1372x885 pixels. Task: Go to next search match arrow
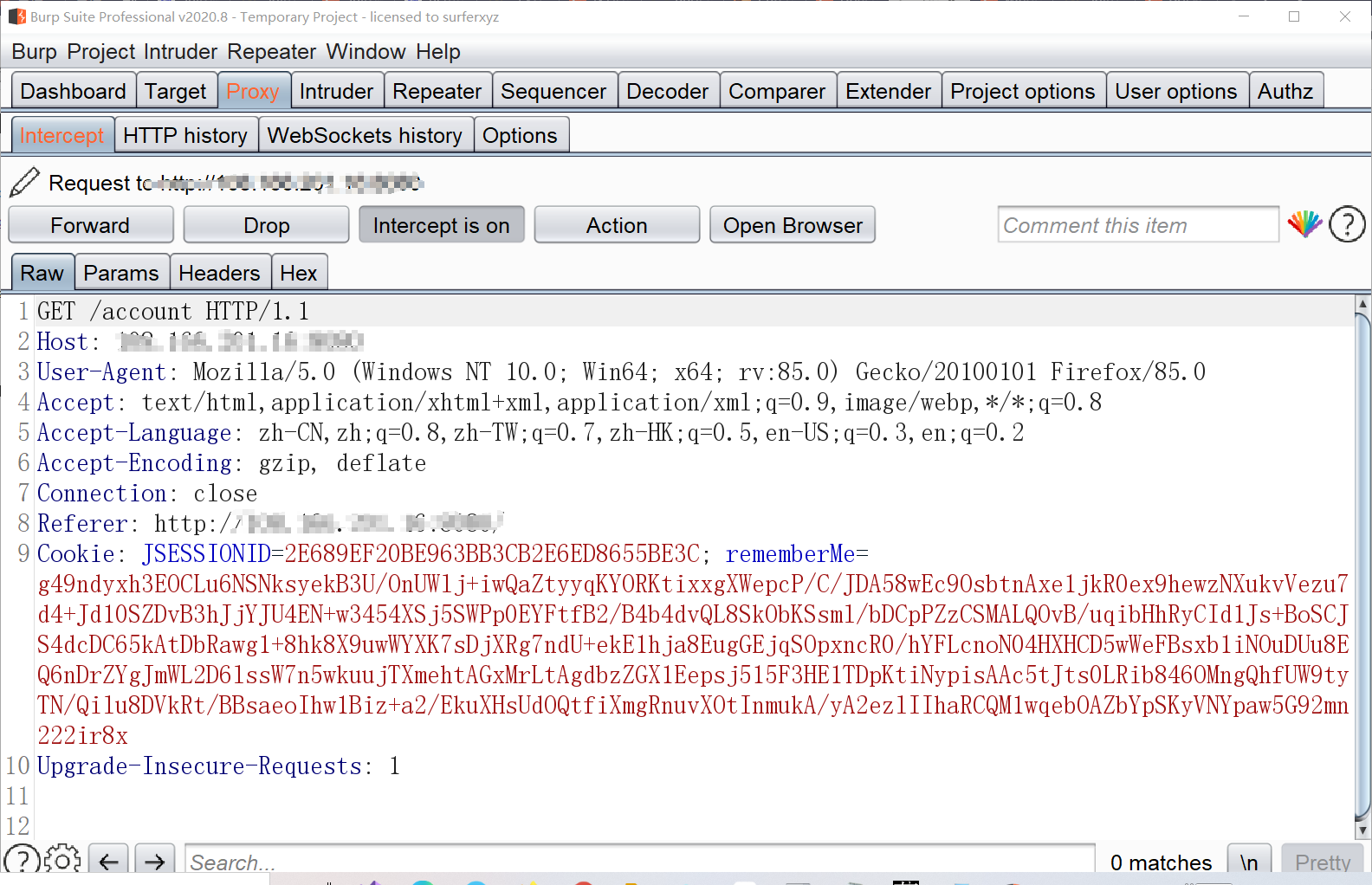click(154, 861)
